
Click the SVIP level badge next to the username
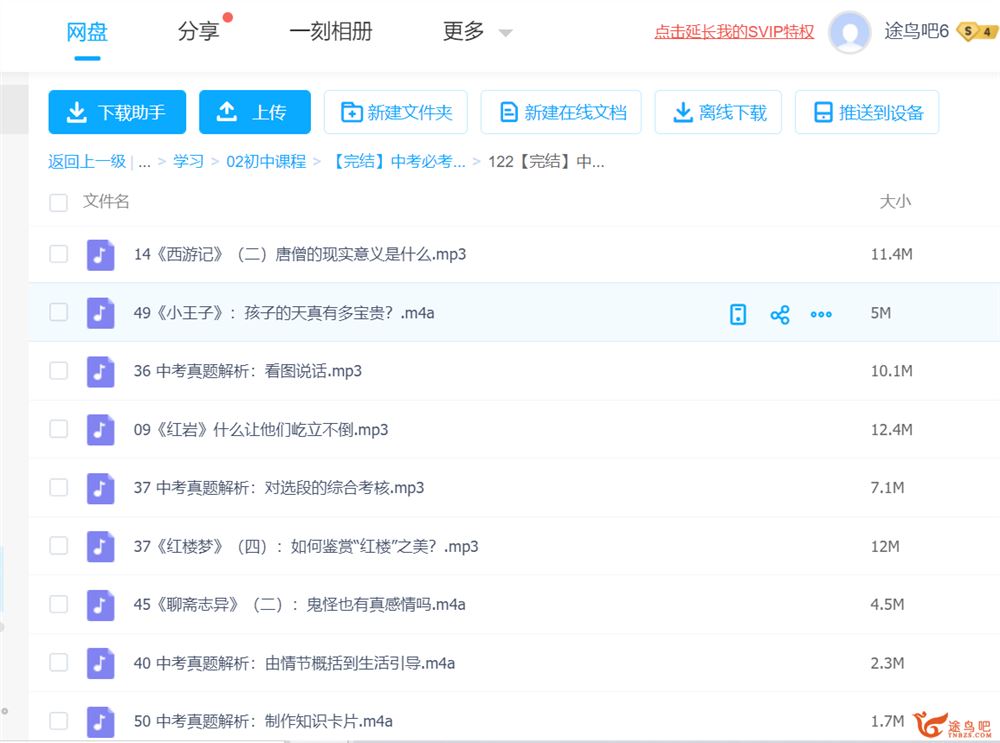coord(976,32)
